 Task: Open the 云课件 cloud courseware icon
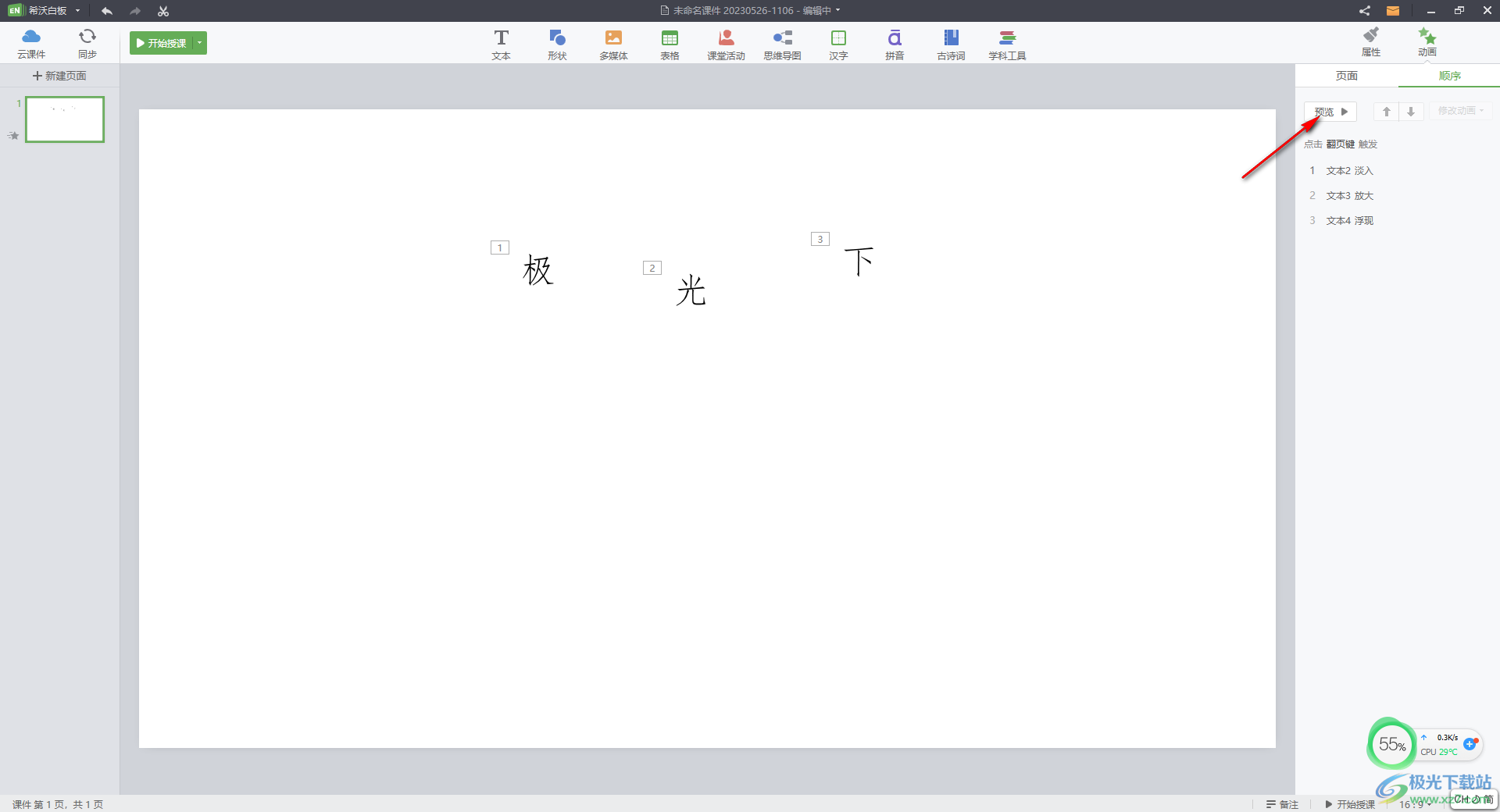31,43
